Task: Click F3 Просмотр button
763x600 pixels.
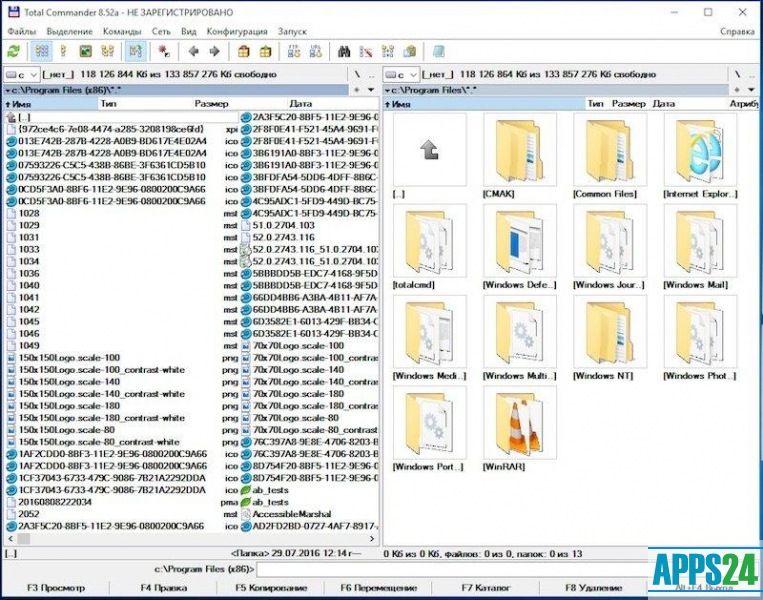Action: pos(56,588)
